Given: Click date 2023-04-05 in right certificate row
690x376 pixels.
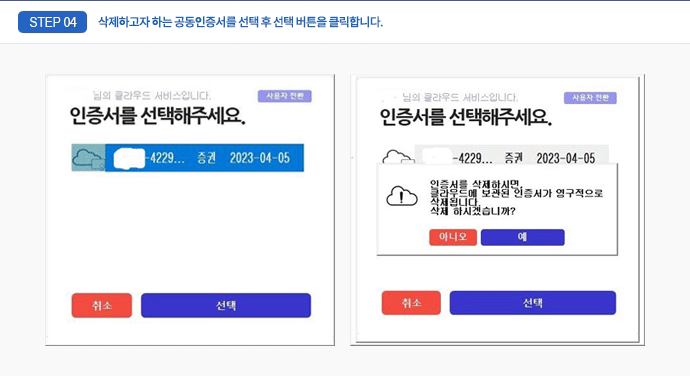Looking at the screenshot, I should 565,158.
